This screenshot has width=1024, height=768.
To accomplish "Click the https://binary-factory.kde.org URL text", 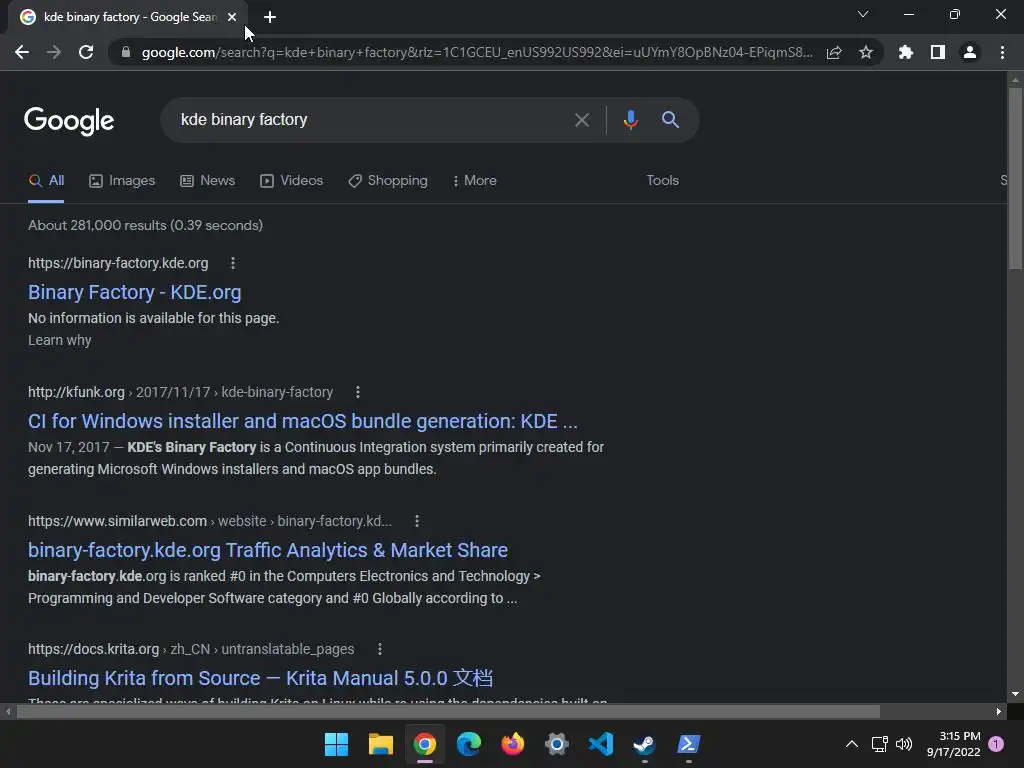I will click(x=118, y=263).
